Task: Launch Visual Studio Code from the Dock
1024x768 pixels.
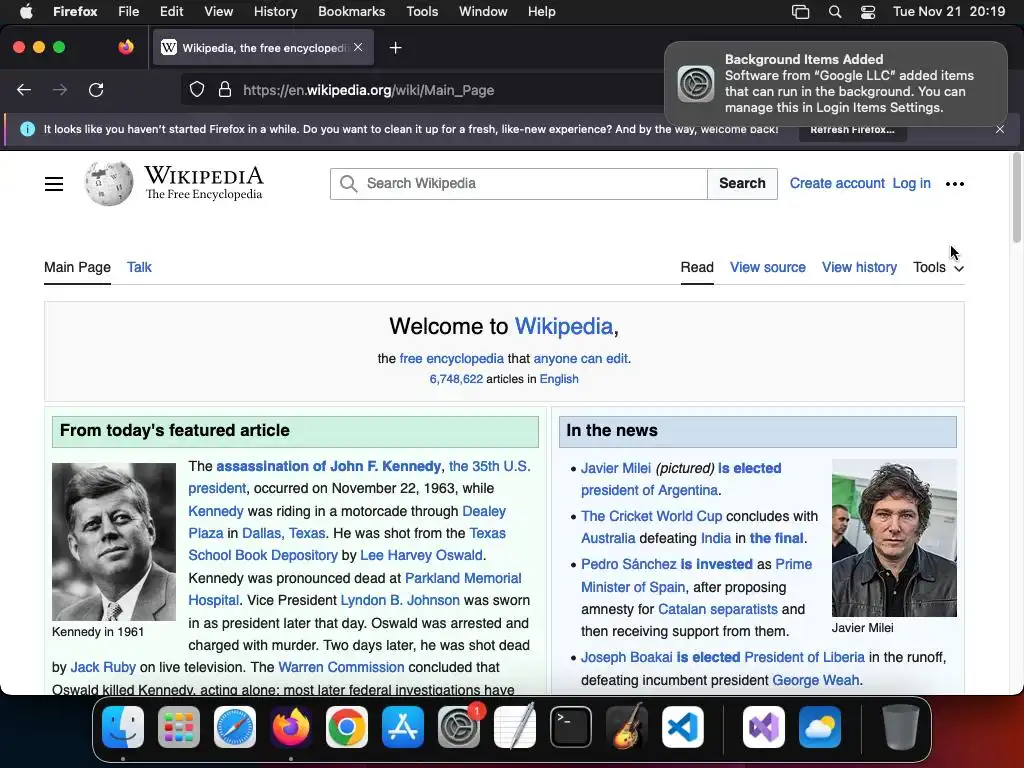Action: (683, 727)
